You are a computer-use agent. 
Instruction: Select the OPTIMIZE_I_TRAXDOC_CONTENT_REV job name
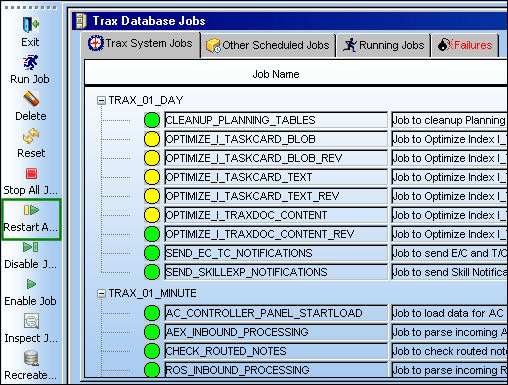276,234
